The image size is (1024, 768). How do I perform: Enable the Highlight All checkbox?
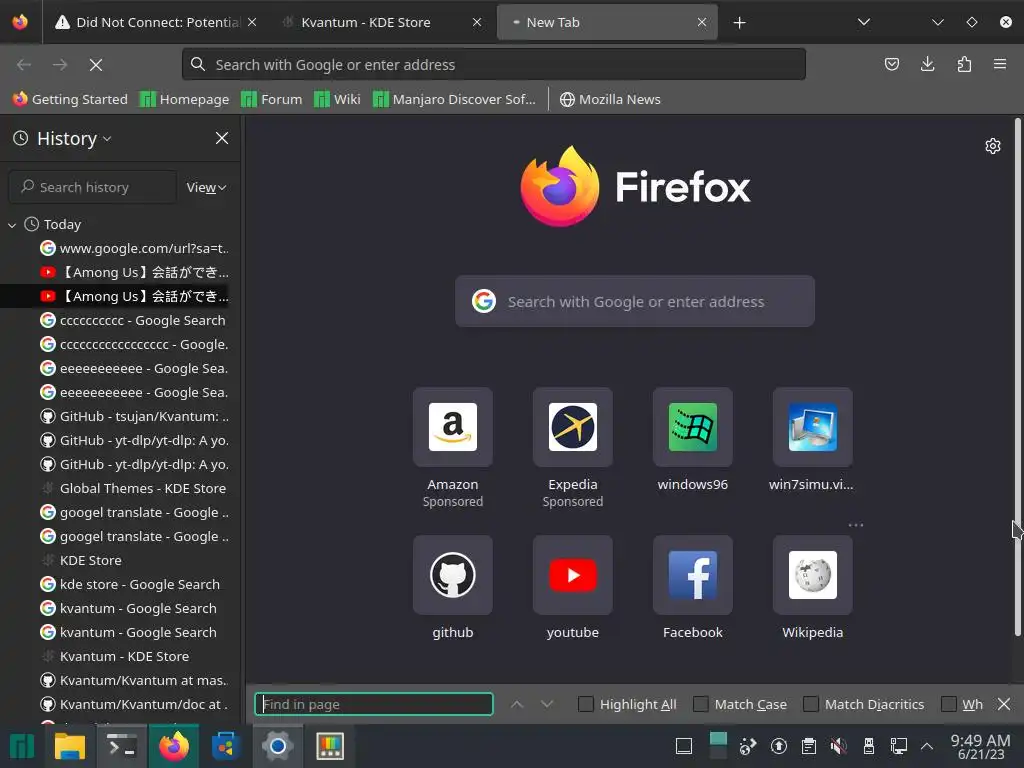click(586, 704)
